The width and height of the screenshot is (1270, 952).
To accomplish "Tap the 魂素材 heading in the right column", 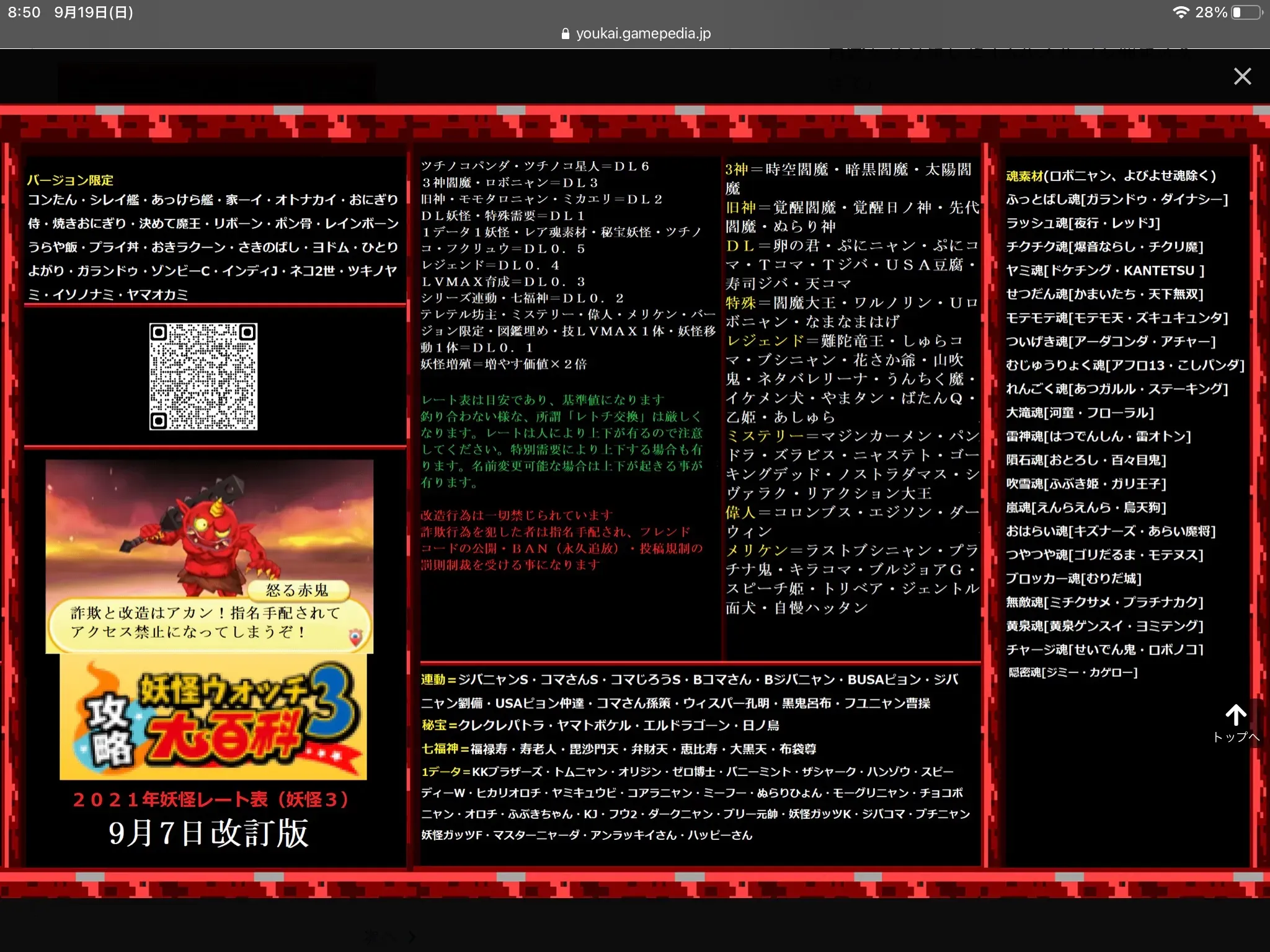I will pos(1024,176).
